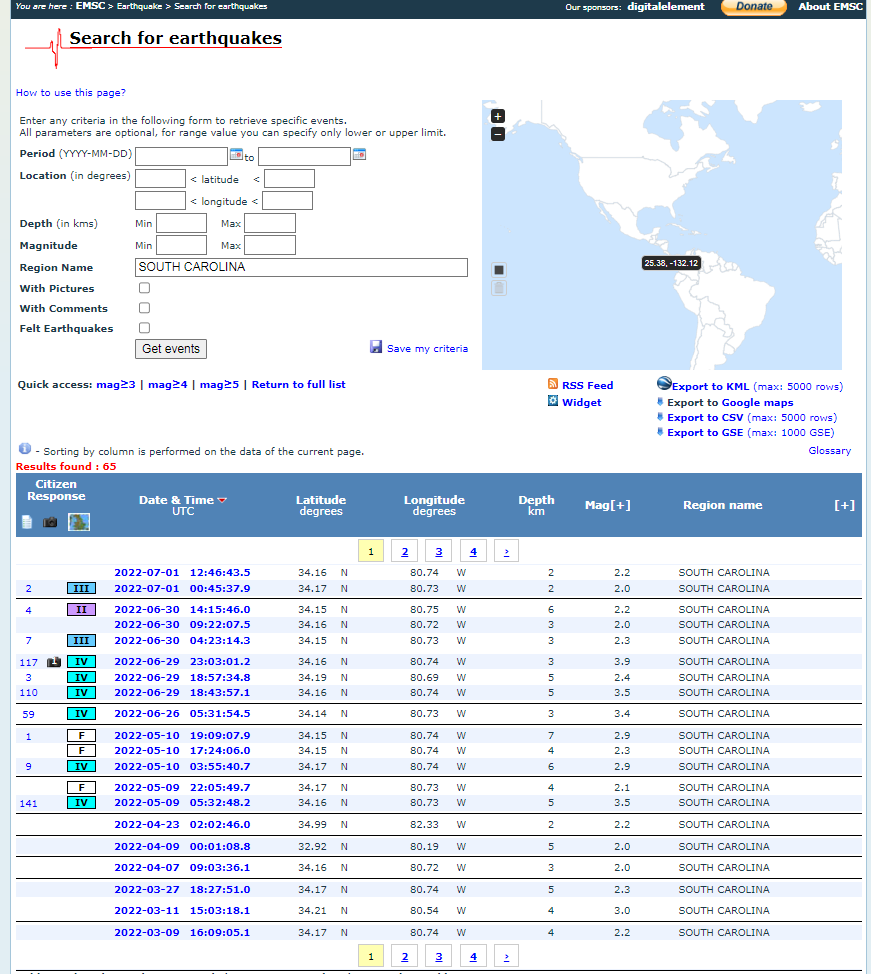
Task: Go to page 4 using the pager above the results
Action: [x=473, y=552]
